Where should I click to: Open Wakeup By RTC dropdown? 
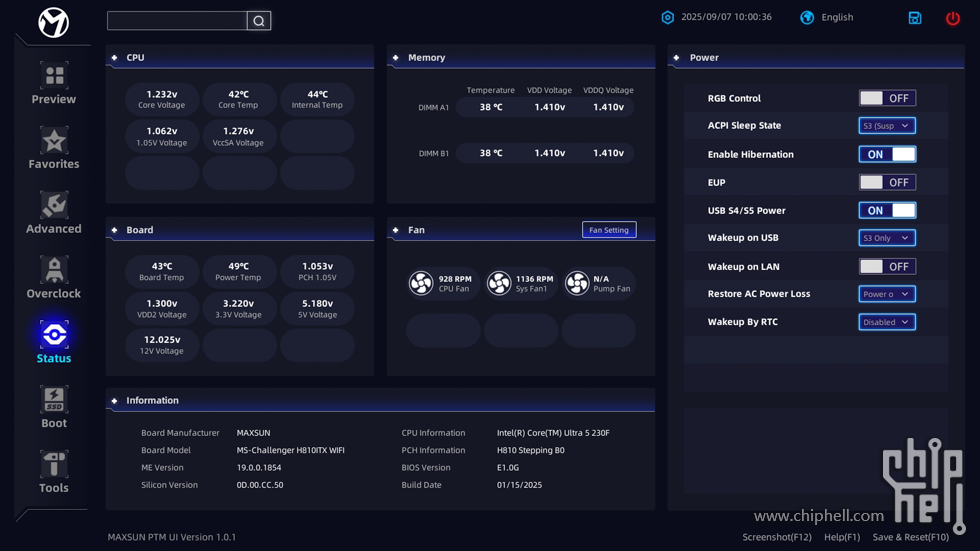point(888,322)
